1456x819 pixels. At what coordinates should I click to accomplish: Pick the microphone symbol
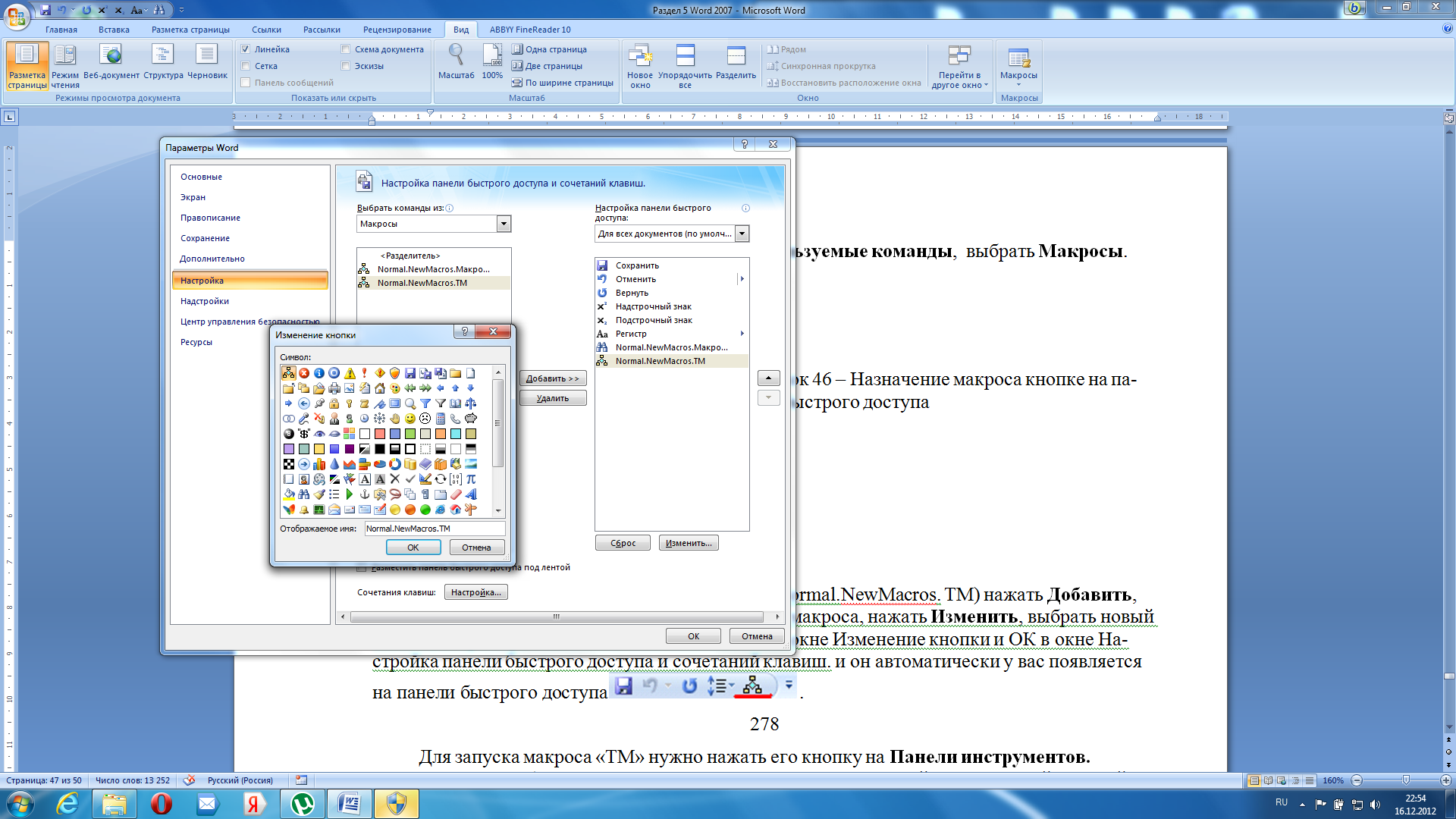pyautogui.click(x=304, y=419)
